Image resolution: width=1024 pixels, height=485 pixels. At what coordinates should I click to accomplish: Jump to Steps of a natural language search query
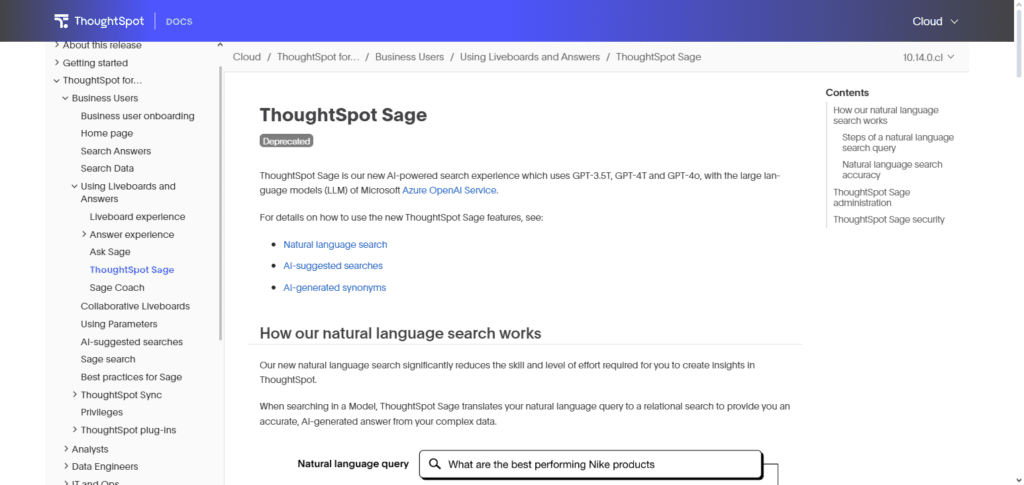[897, 143]
